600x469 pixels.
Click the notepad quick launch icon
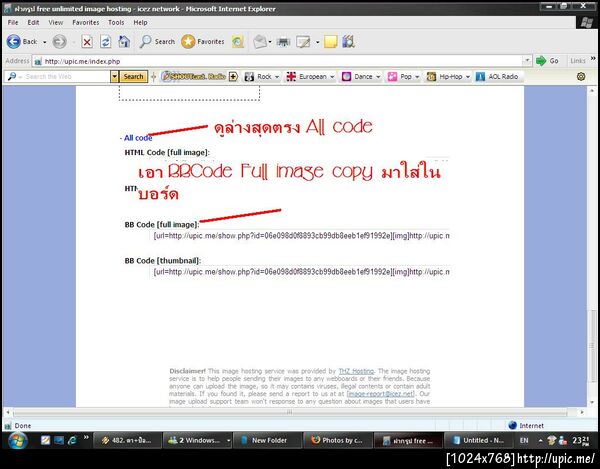point(45,440)
